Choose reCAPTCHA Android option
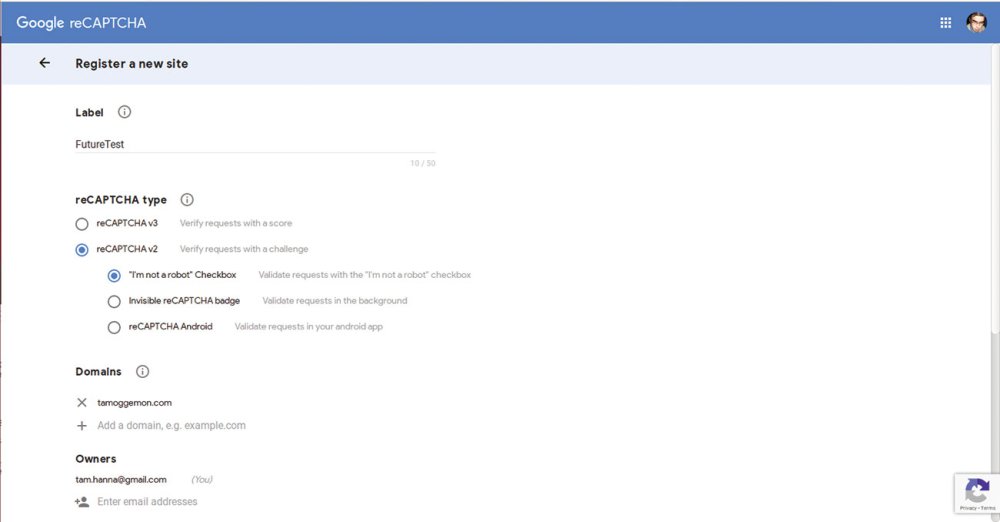This screenshot has height=522, width=1000. pyautogui.click(x=114, y=327)
